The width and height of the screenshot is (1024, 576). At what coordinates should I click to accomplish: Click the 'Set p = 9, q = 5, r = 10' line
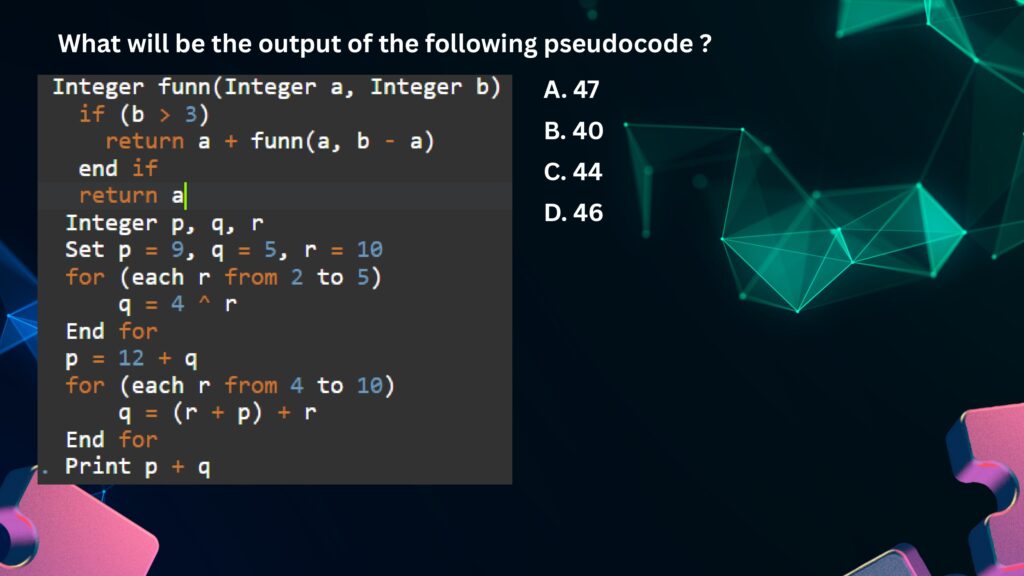(x=224, y=249)
